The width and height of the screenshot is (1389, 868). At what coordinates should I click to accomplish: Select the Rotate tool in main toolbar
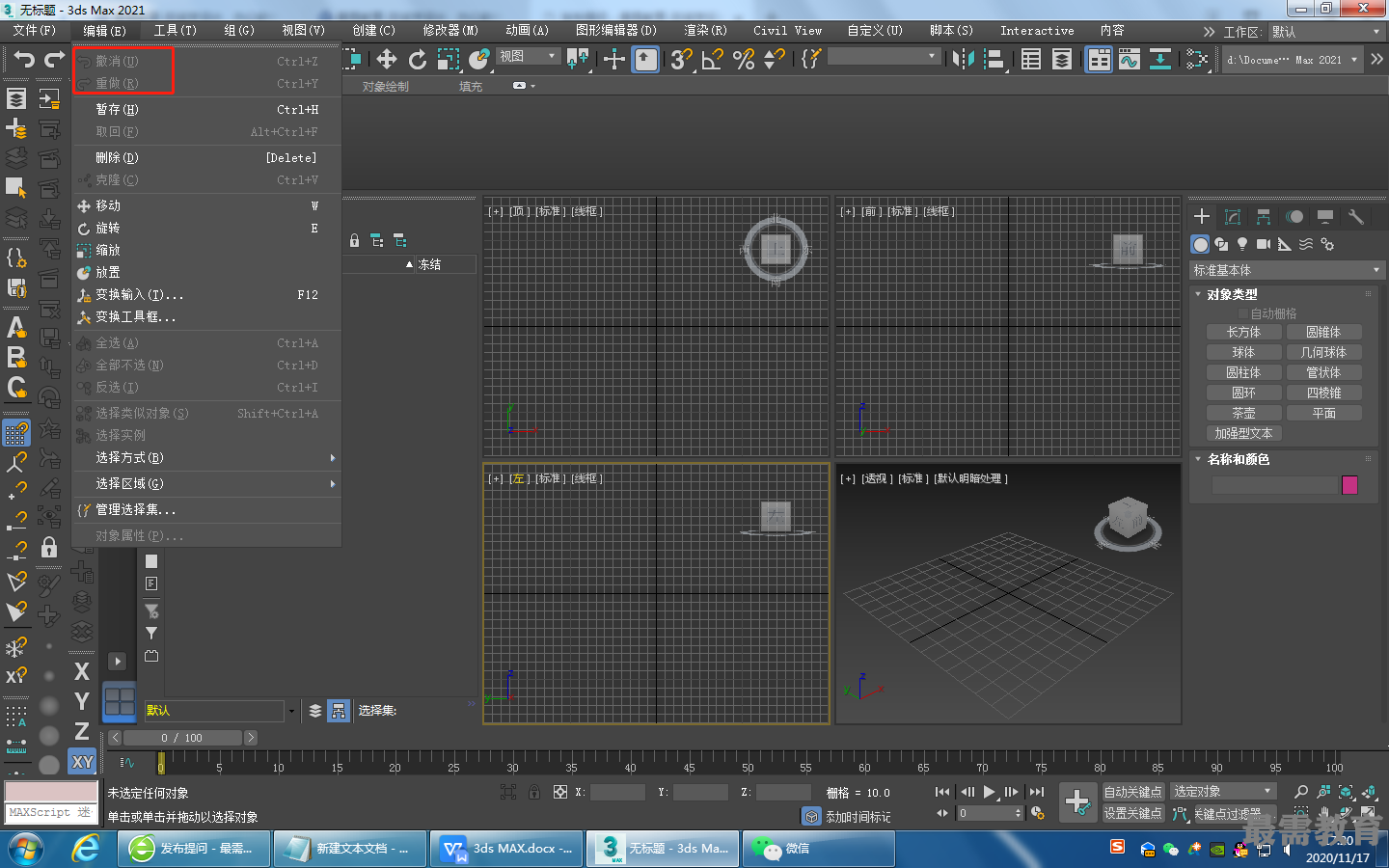(418, 60)
